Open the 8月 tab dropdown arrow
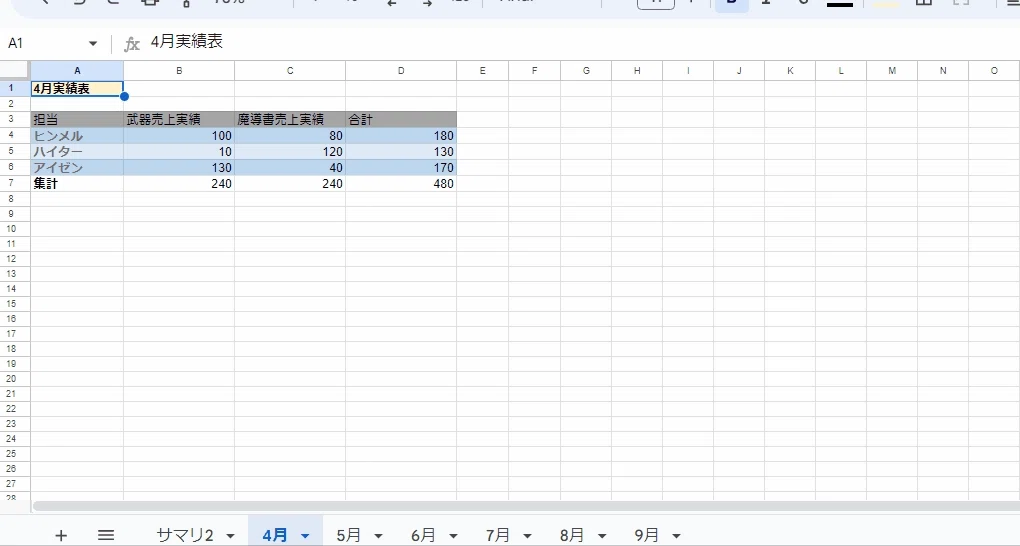 602,536
